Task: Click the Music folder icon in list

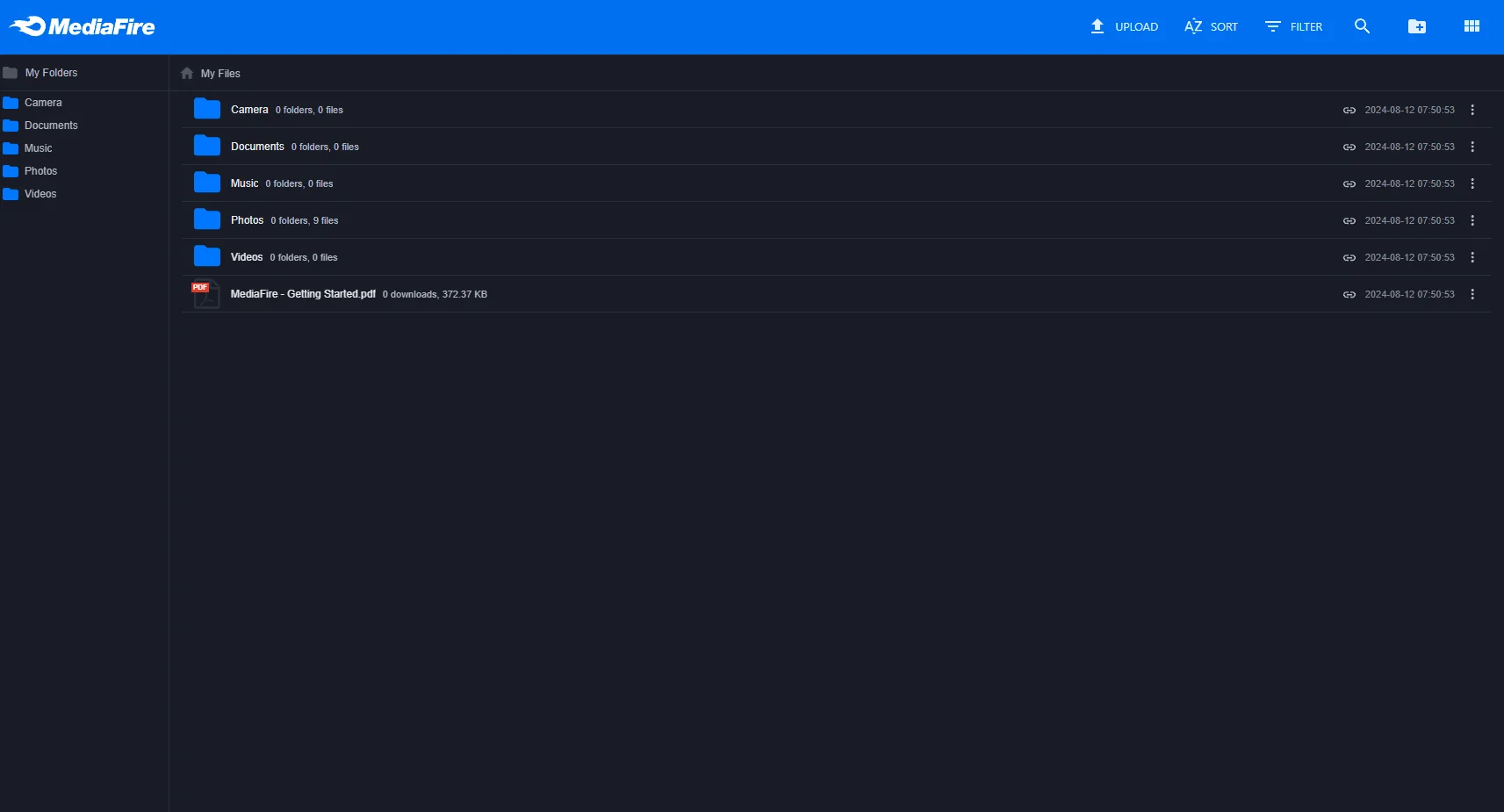Action: tap(207, 183)
